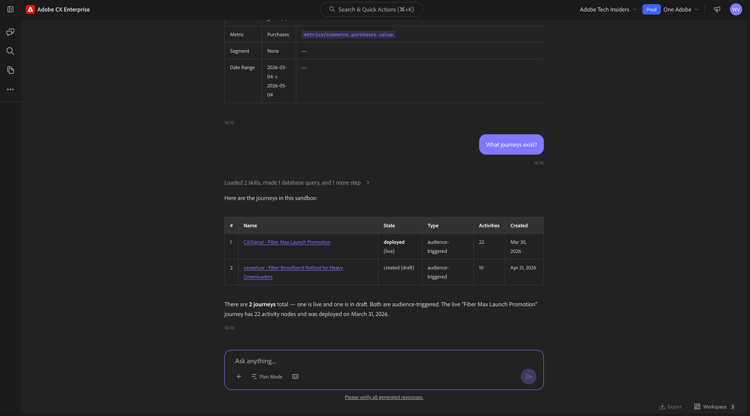This screenshot has width=750, height=416.
Task: Click the bold '2 journeys' summary text
Action: [262, 304]
